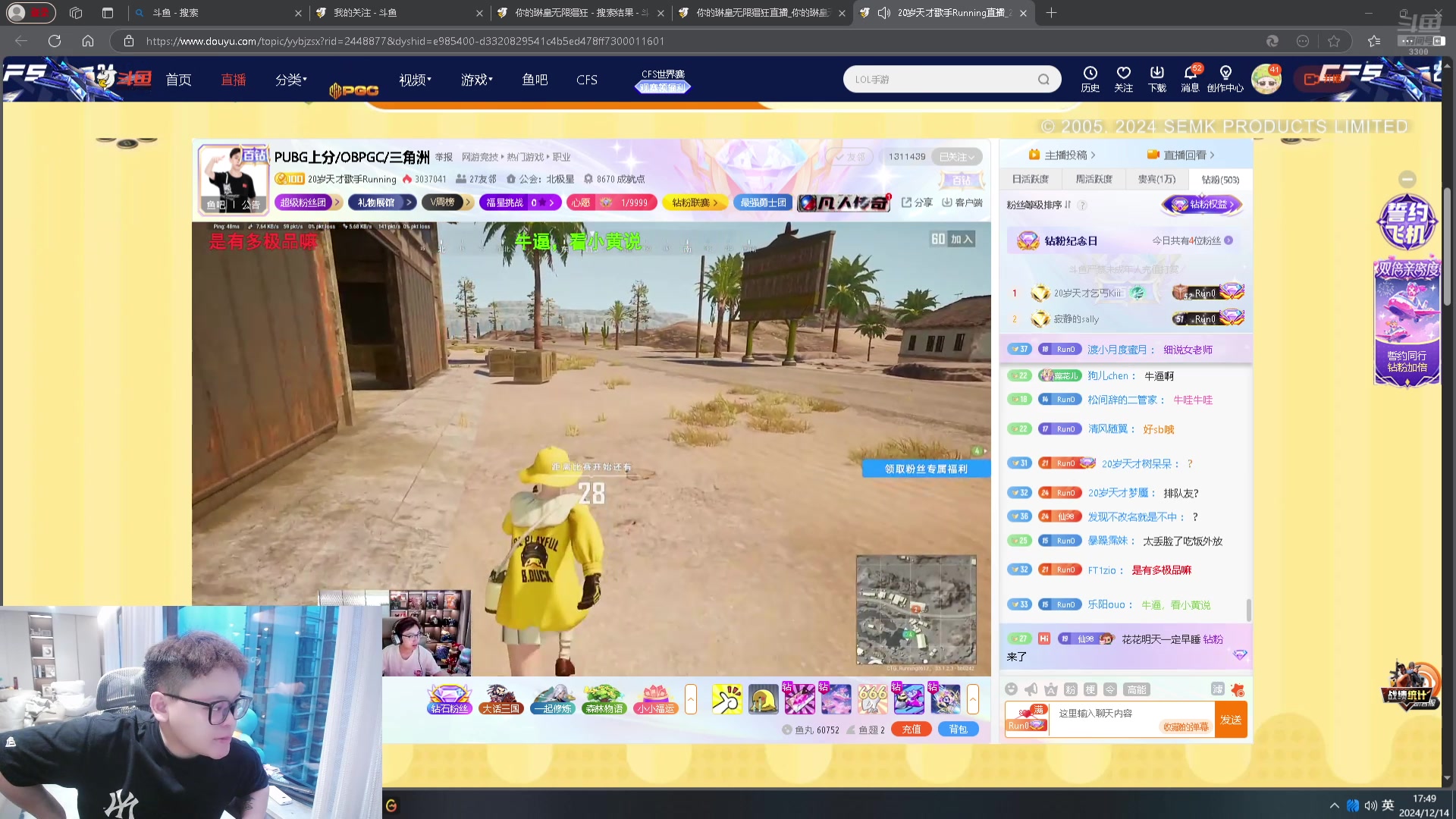Click the search magnifier in the search box
This screenshot has width=1456, height=819.
tap(1043, 80)
